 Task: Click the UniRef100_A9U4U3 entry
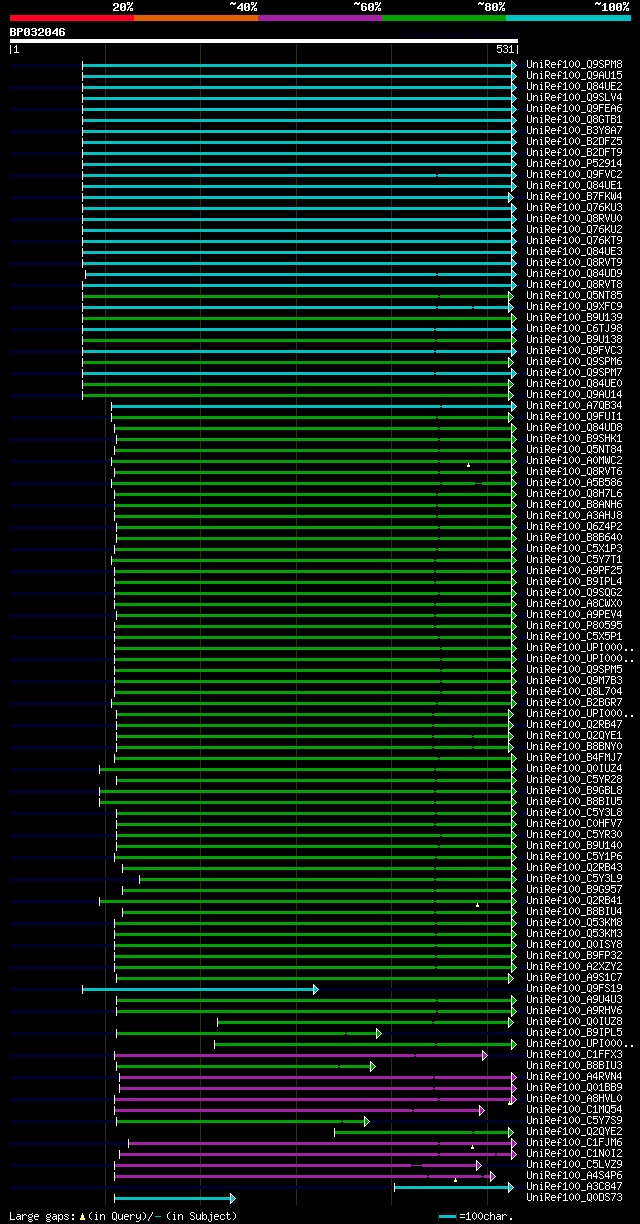[x=575, y=999]
